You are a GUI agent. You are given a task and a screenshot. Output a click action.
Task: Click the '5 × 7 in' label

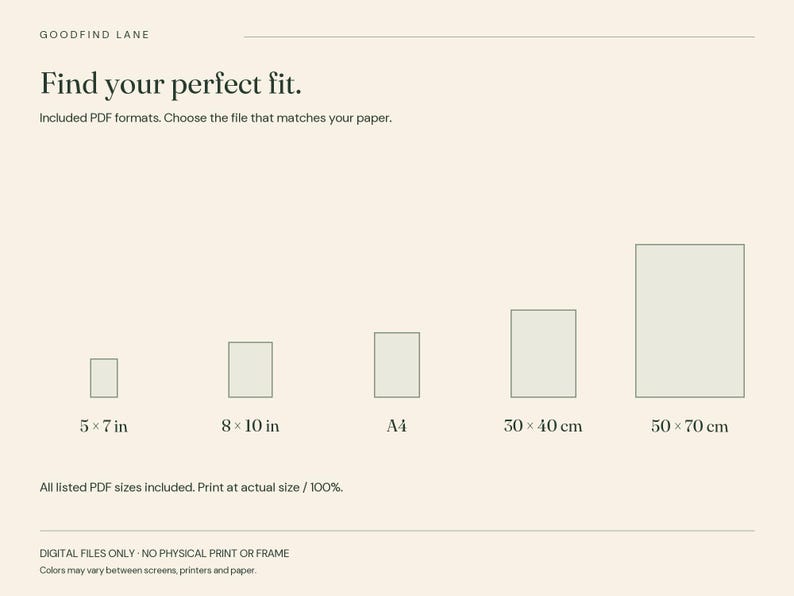(104, 426)
